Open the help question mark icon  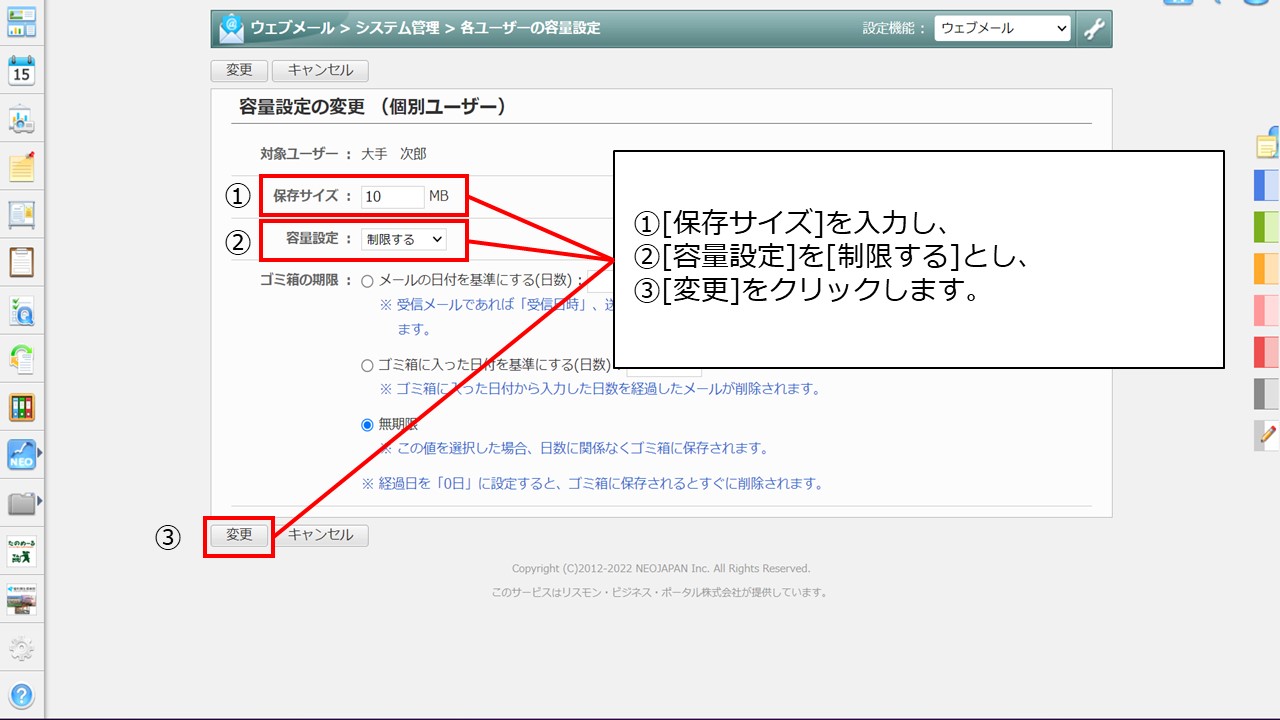point(21,695)
